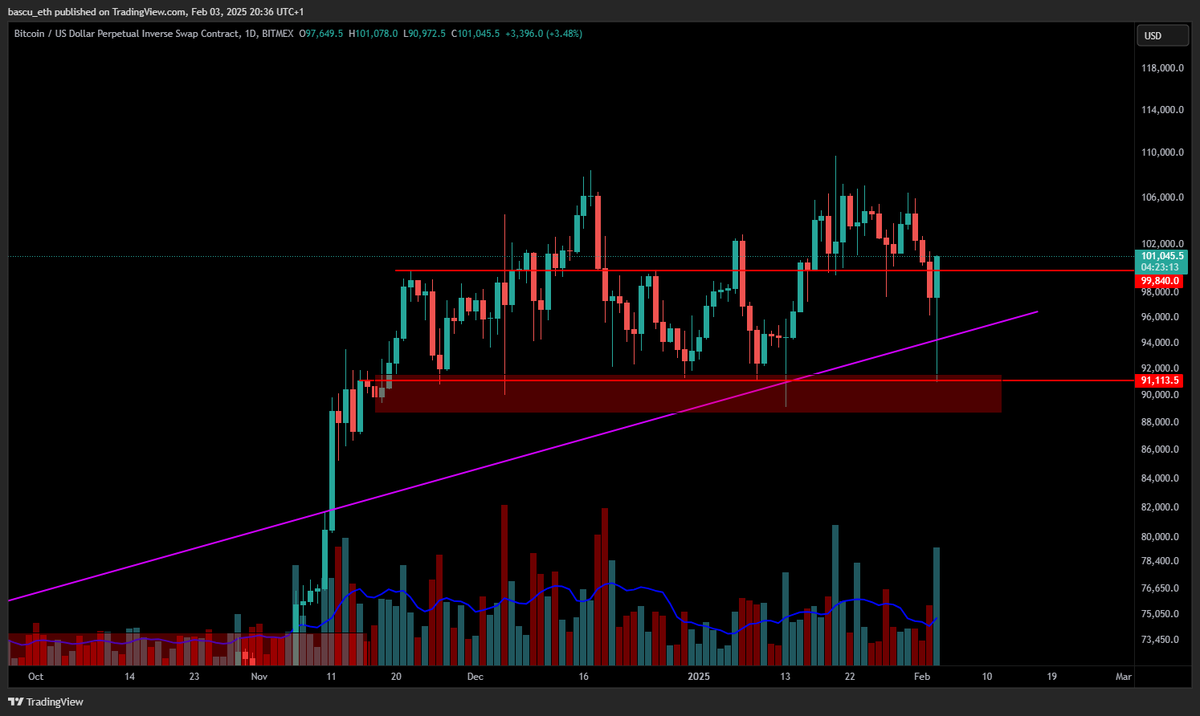Select the +3,396.0 (+3.48%) change value

545,34
